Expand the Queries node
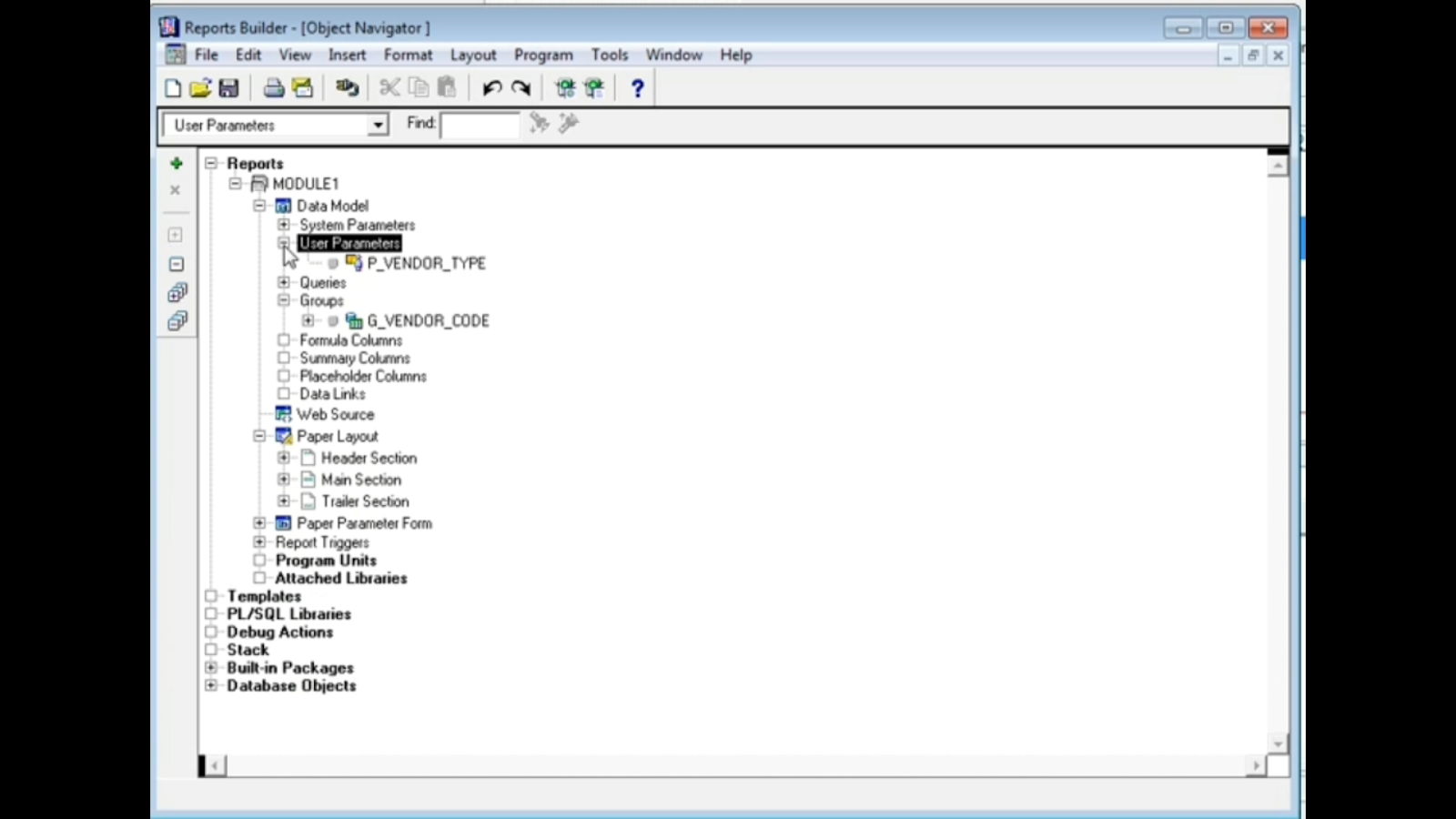The height and width of the screenshot is (819, 1456). coord(284,282)
